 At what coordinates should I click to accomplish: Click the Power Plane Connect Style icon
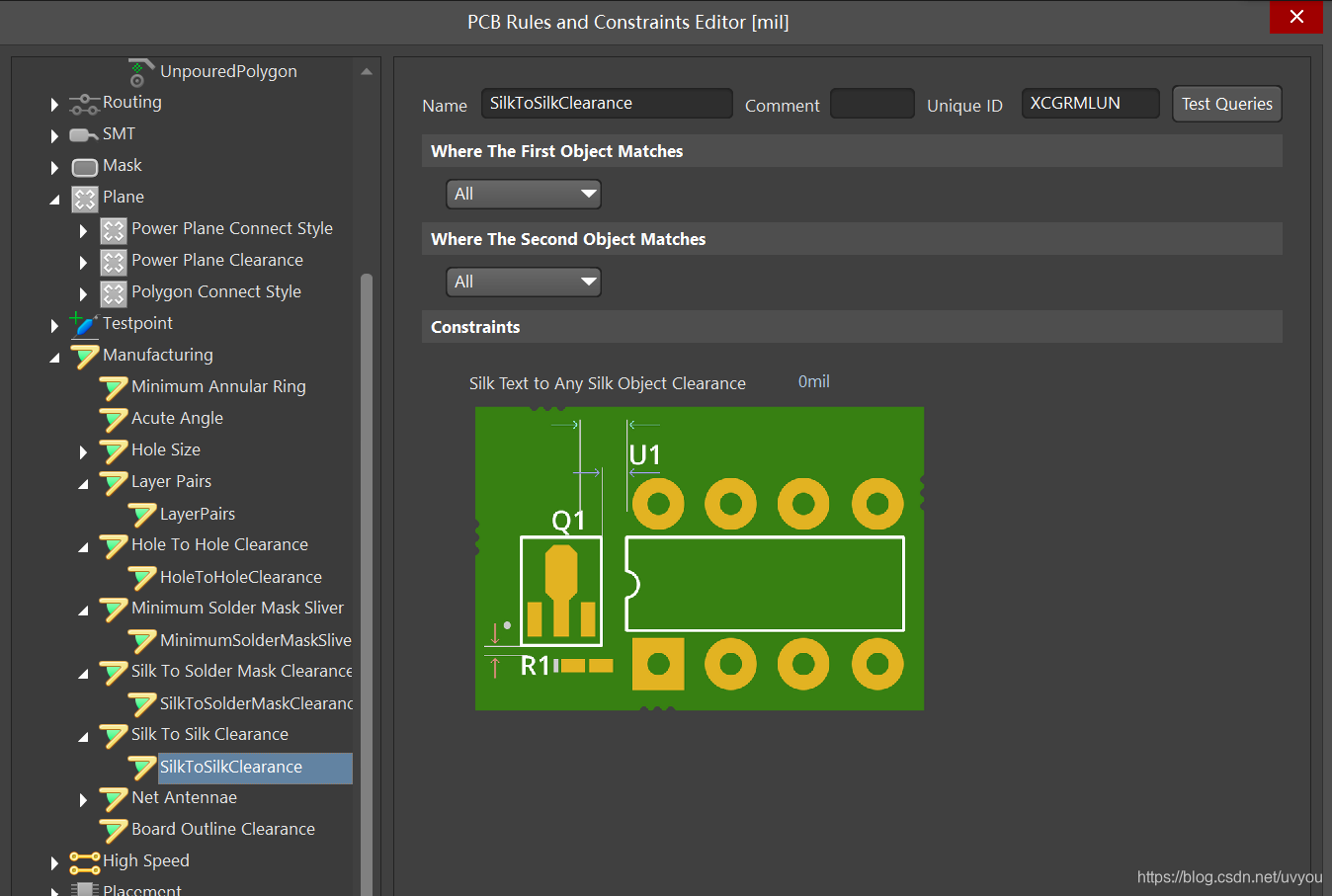coord(114,230)
